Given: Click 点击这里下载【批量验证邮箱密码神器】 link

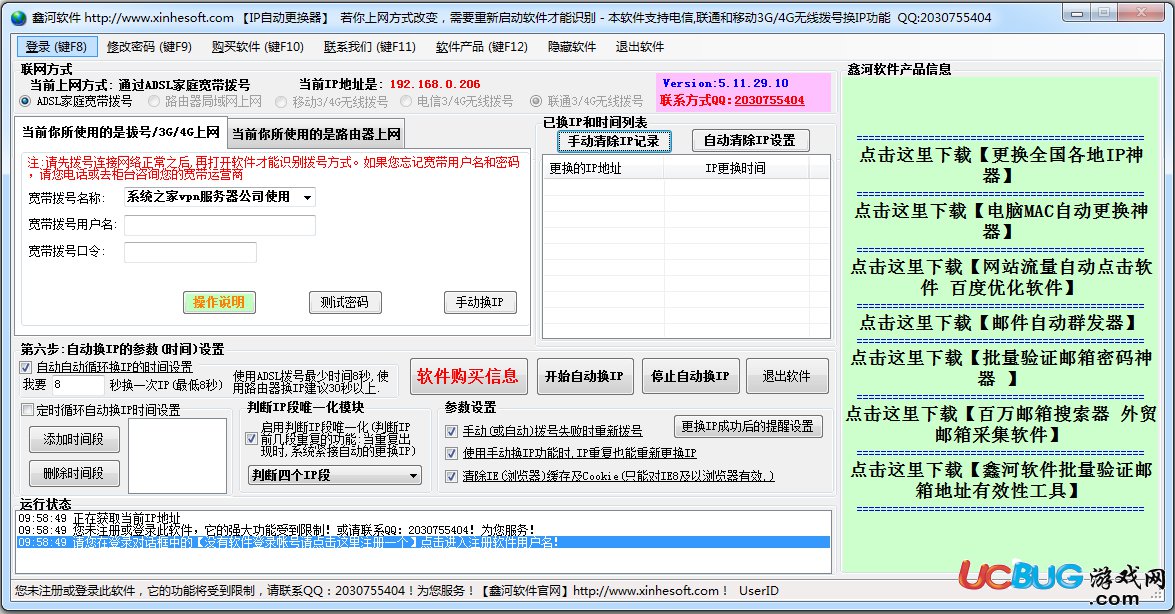Looking at the screenshot, I should pos(1000,368).
